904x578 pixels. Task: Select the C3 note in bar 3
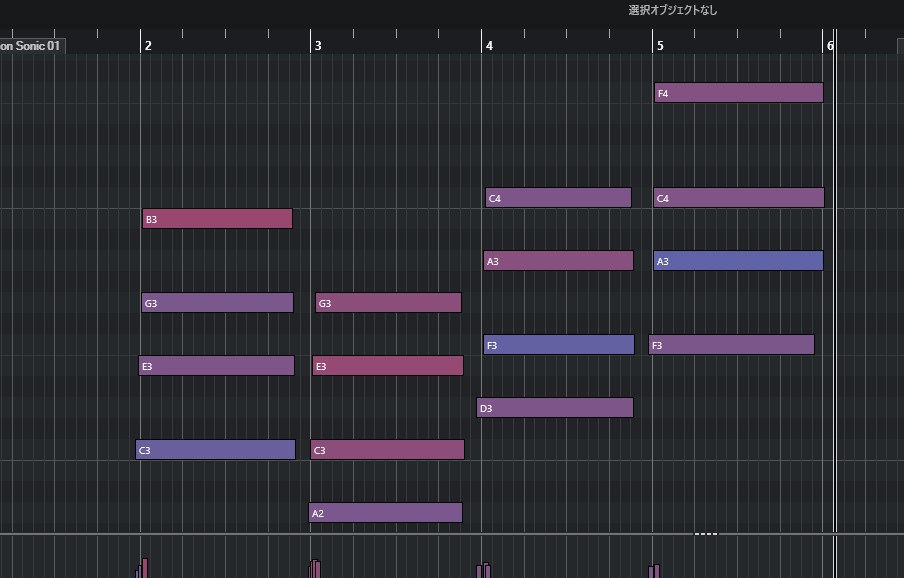tap(387, 449)
